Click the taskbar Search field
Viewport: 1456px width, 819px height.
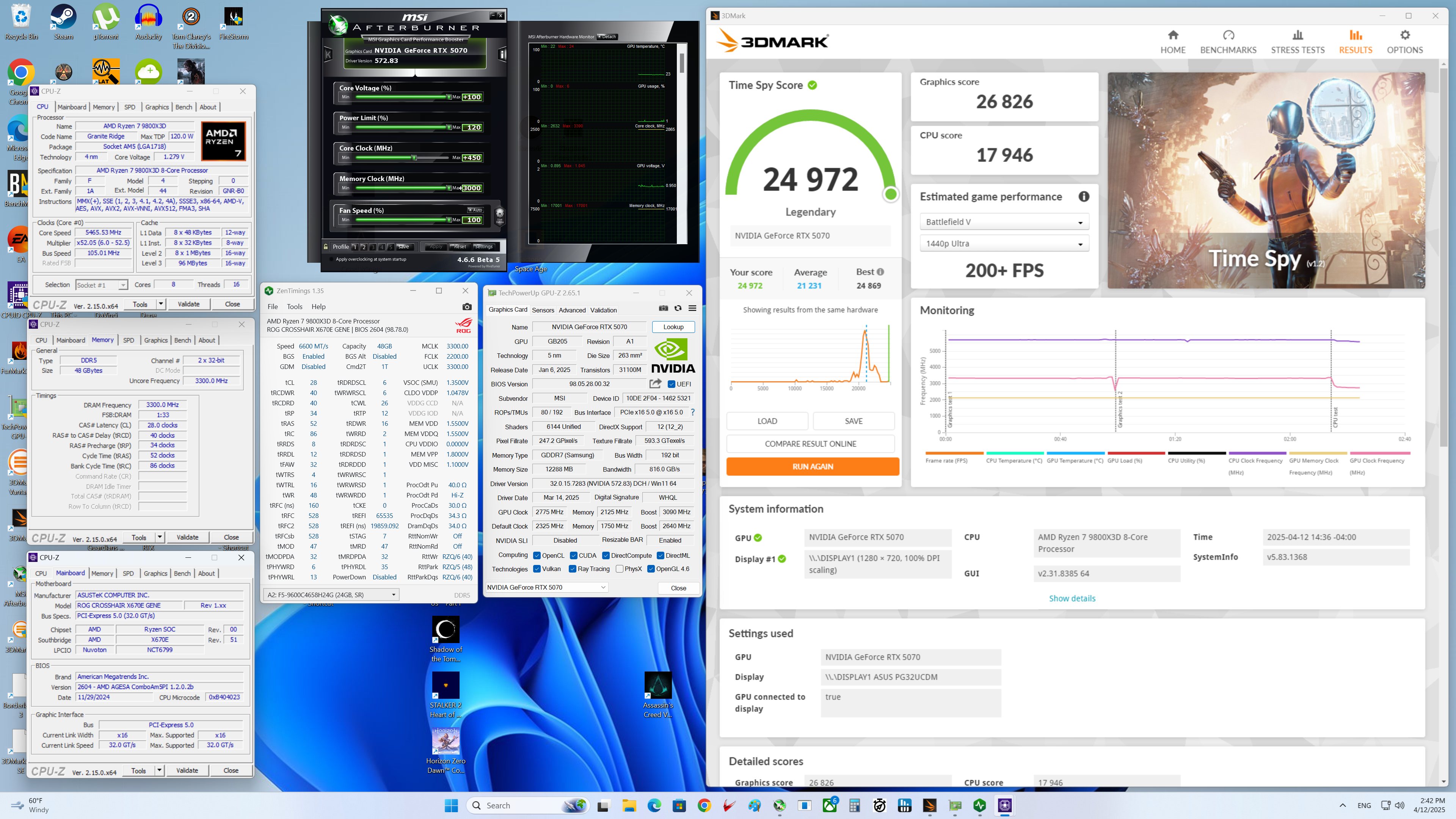click(528, 805)
